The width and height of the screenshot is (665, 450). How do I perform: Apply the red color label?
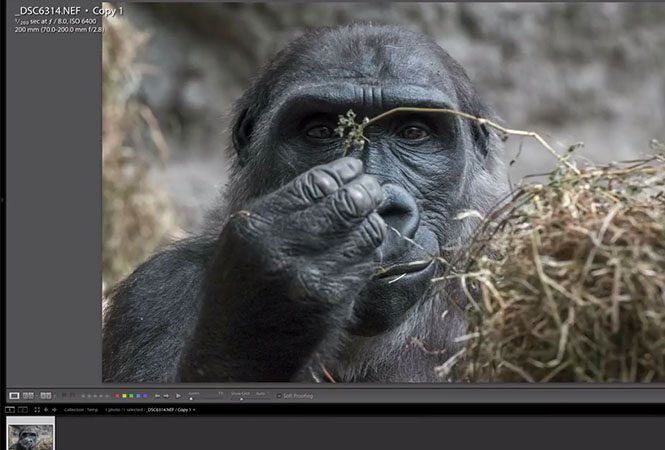coord(117,396)
